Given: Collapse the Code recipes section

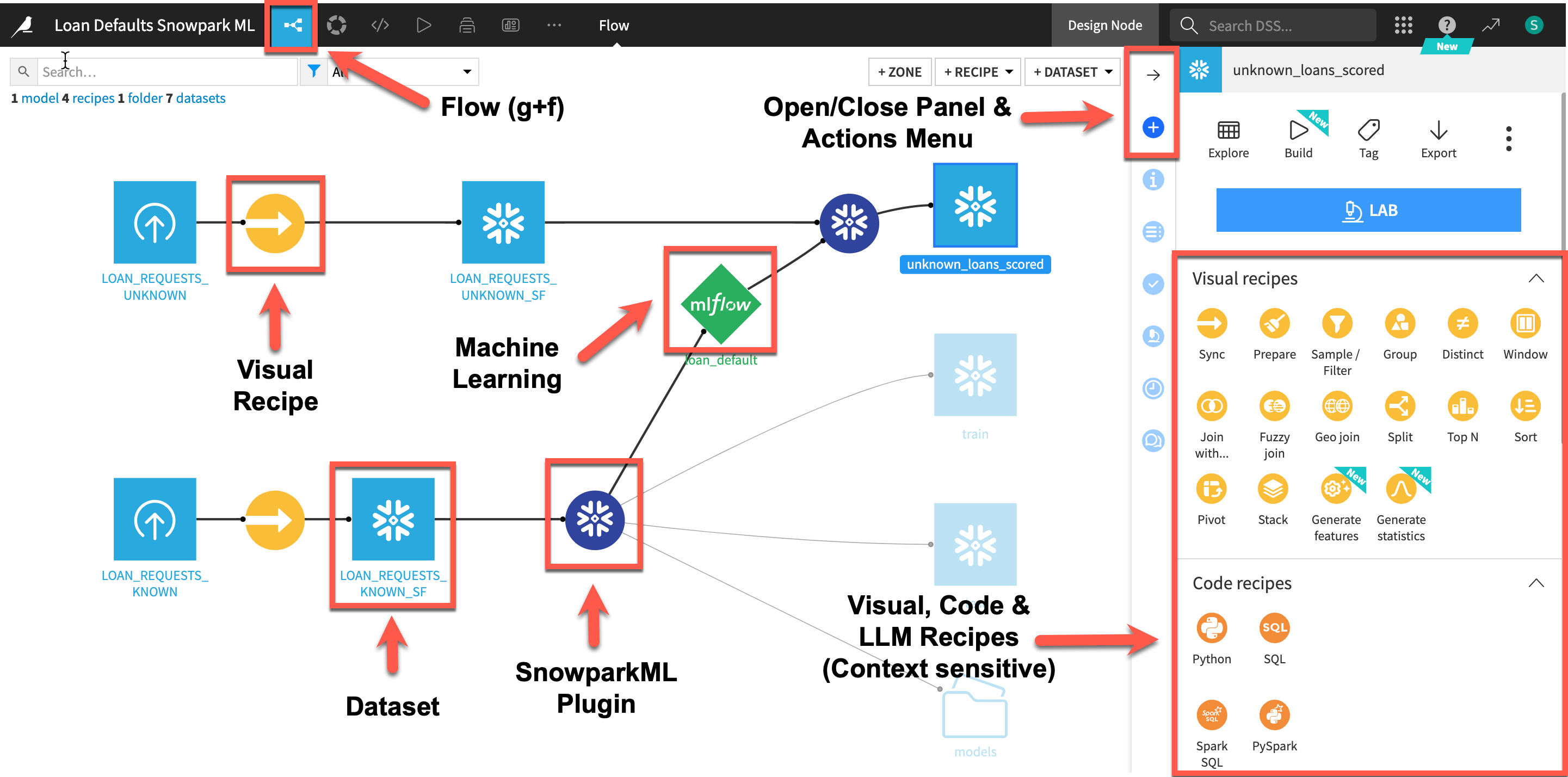Looking at the screenshot, I should click(x=1536, y=583).
